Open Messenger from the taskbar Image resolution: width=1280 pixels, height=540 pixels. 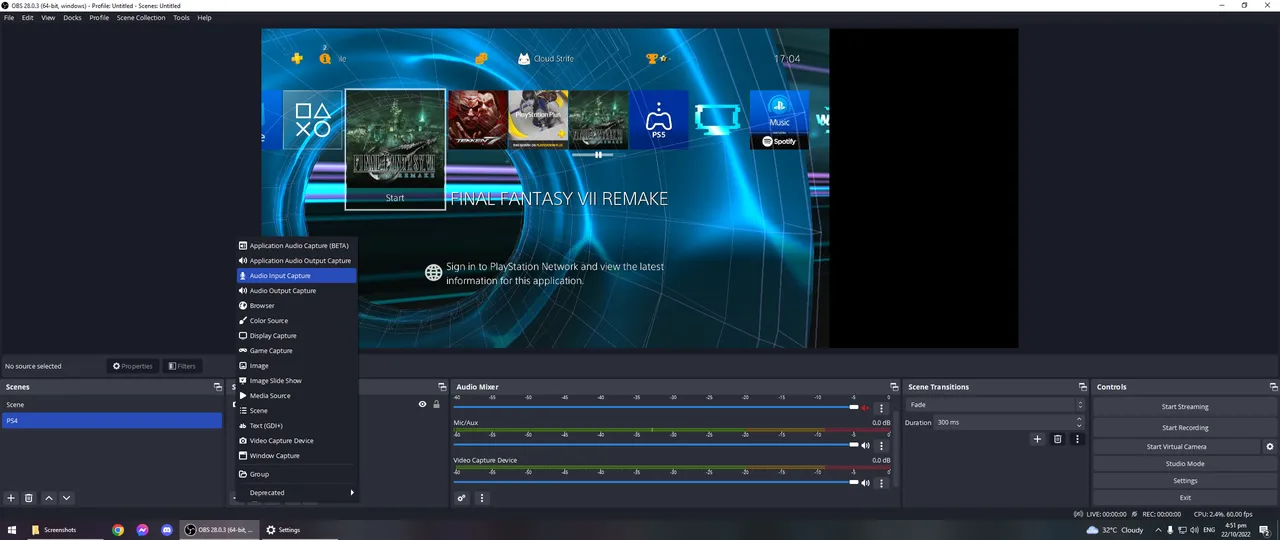point(142,530)
